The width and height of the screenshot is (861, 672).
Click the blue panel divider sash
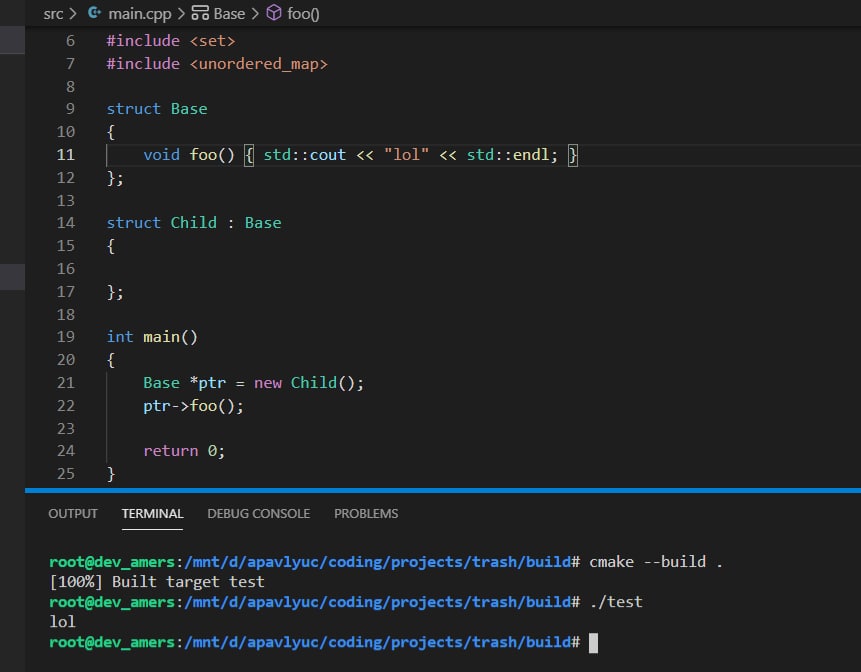point(443,490)
